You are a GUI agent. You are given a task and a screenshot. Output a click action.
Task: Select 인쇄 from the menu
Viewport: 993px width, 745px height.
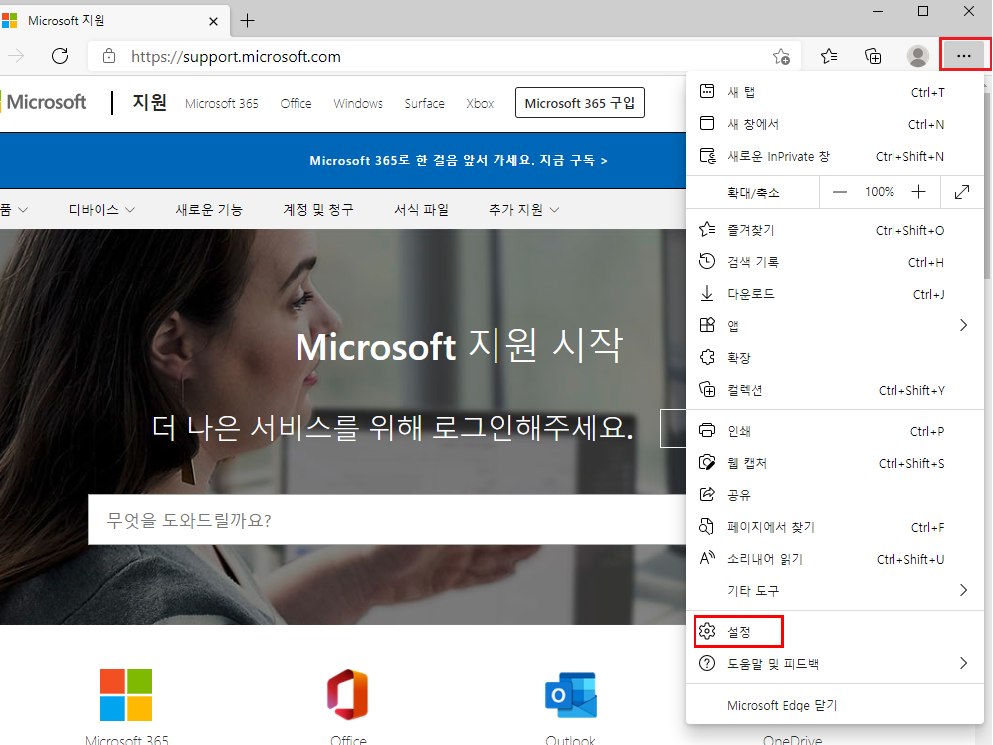(x=835, y=431)
